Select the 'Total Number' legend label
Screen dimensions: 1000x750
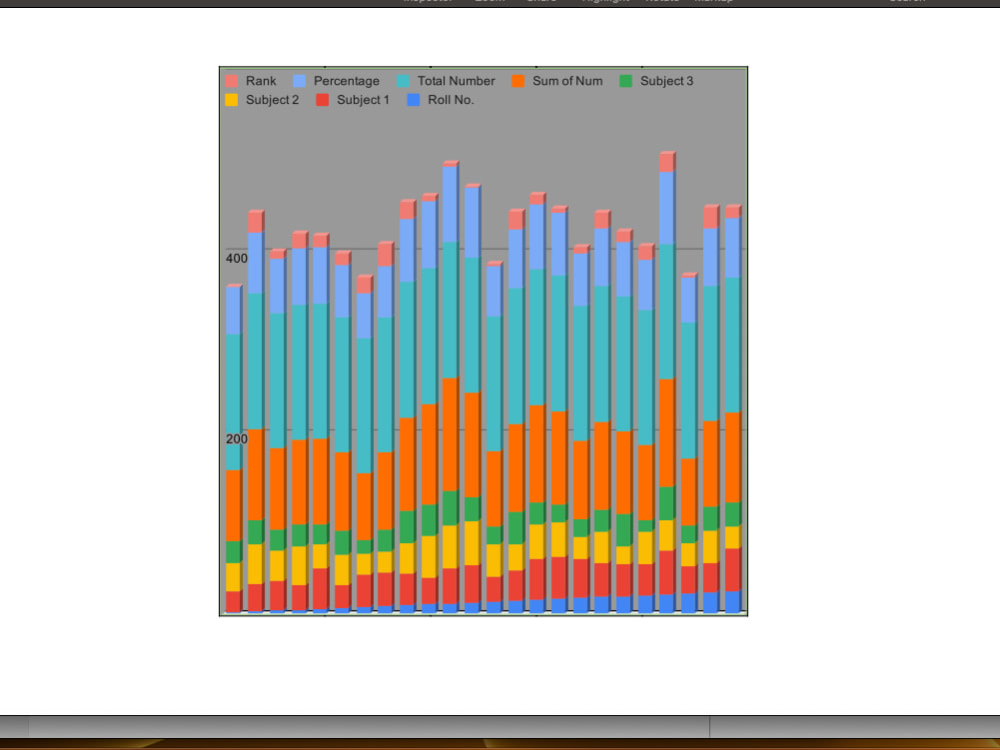[456, 81]
